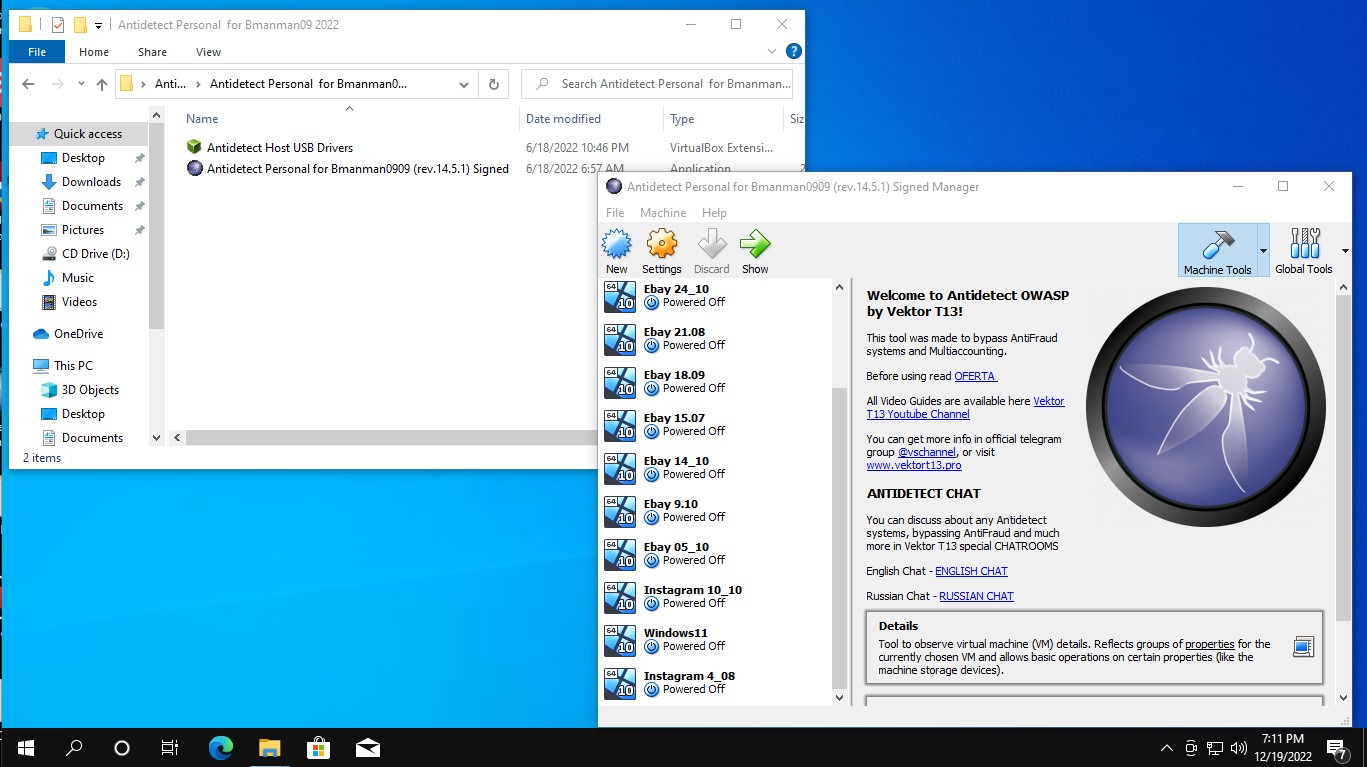
Task: Open Antidetect Host USB Drivers file
Action: pos(283,147)
